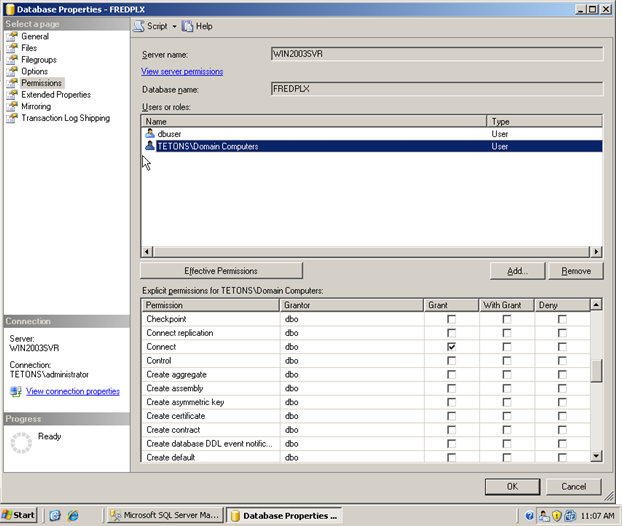Click the Database name field
Viewport: 622px width, 526px height.
pyautogui.click(x=437, y=89)
